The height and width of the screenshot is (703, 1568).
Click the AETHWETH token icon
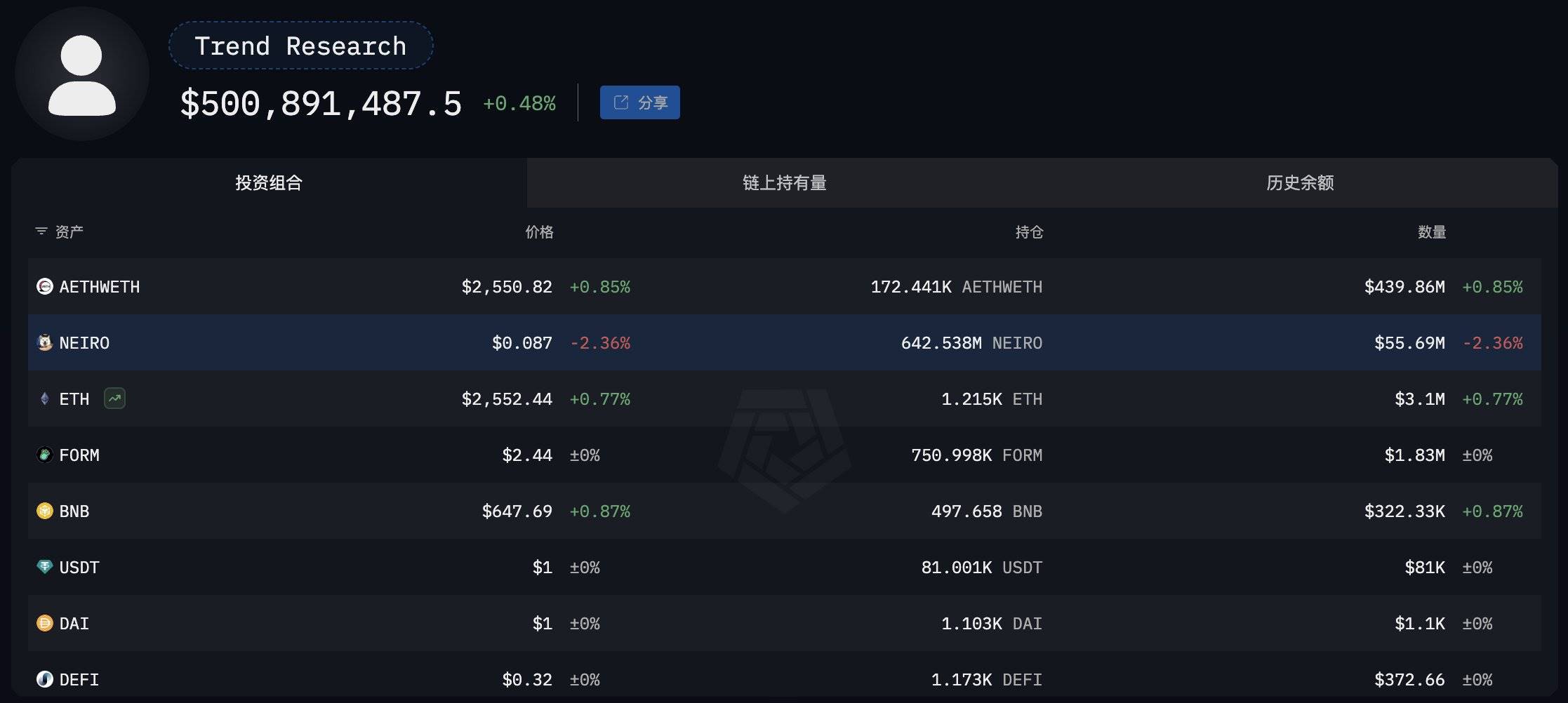pyautogui.click(x=44, y=286)
